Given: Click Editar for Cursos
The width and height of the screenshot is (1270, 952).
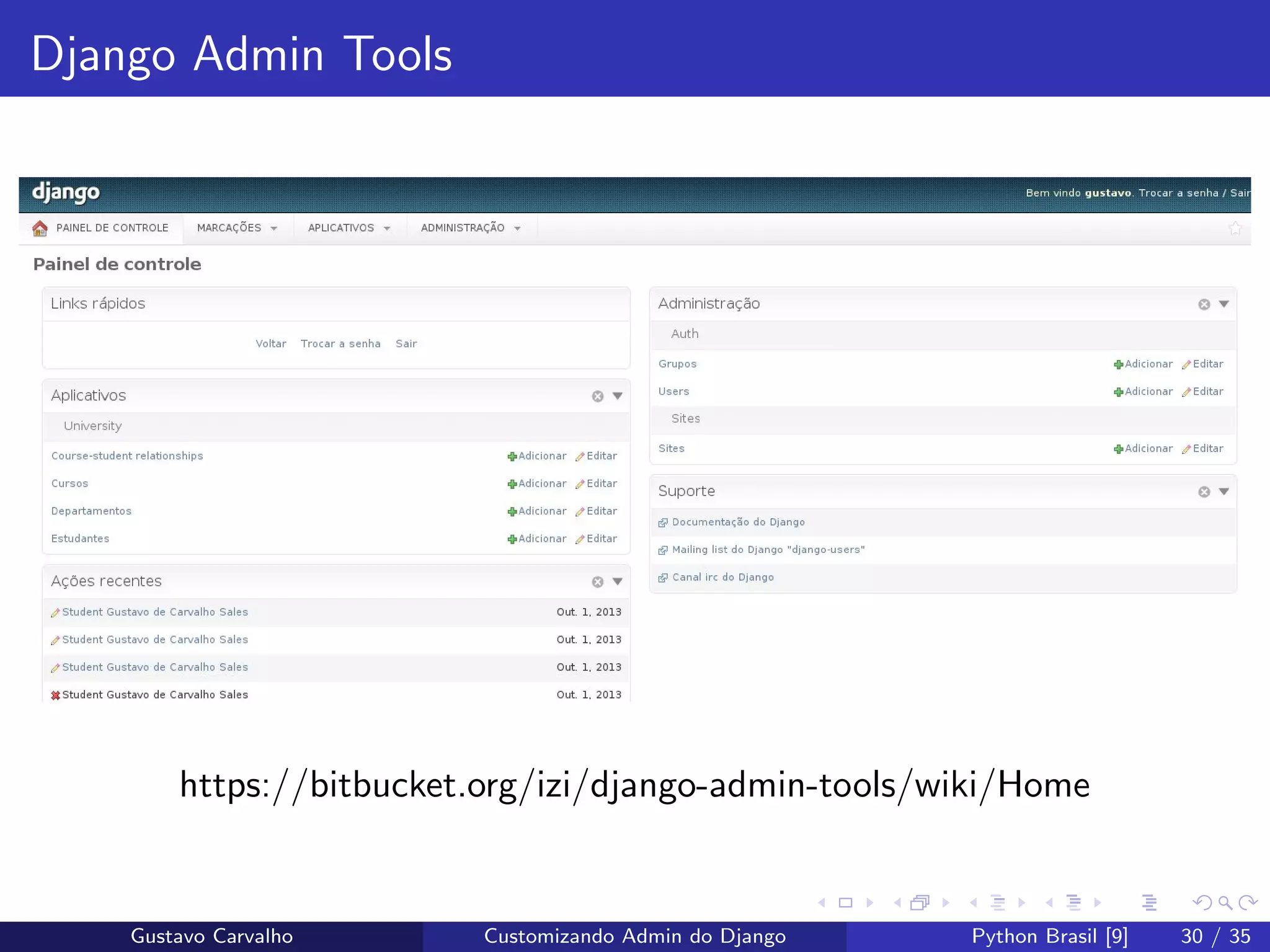Looking at the screenshot, I should click(x=597, y=483).
